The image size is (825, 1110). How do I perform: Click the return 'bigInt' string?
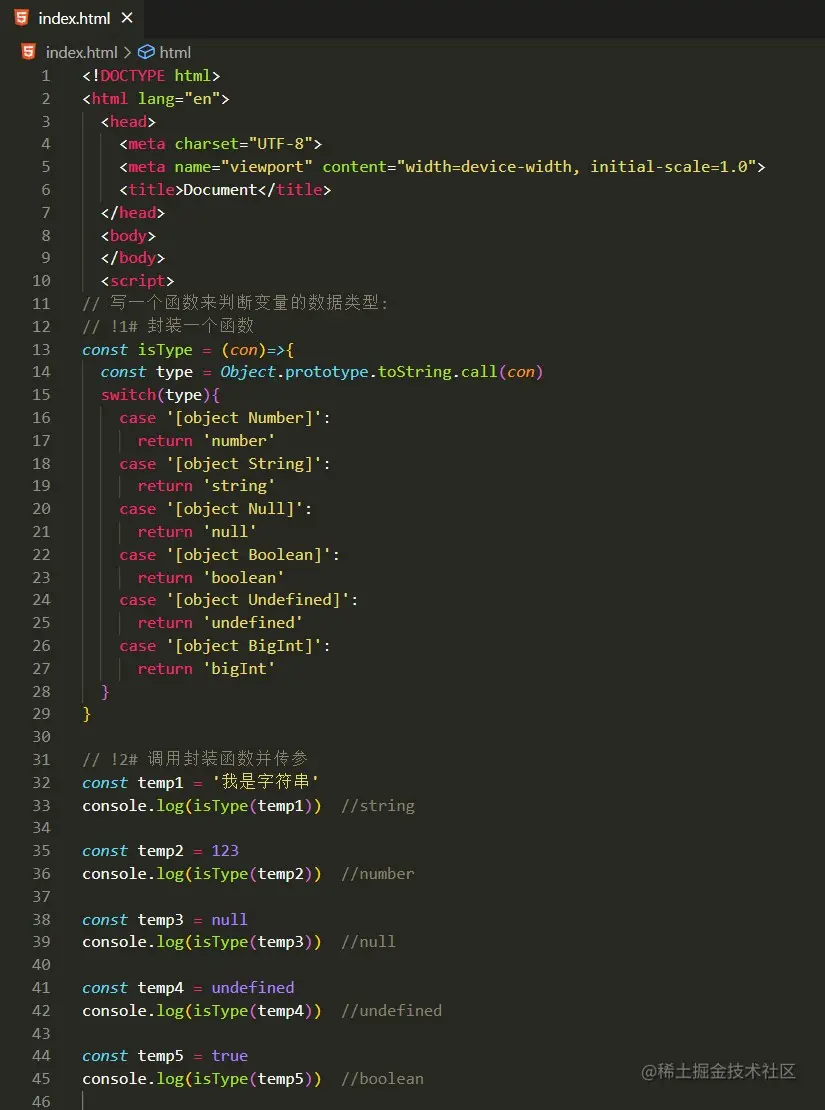(x=239, y=669)
